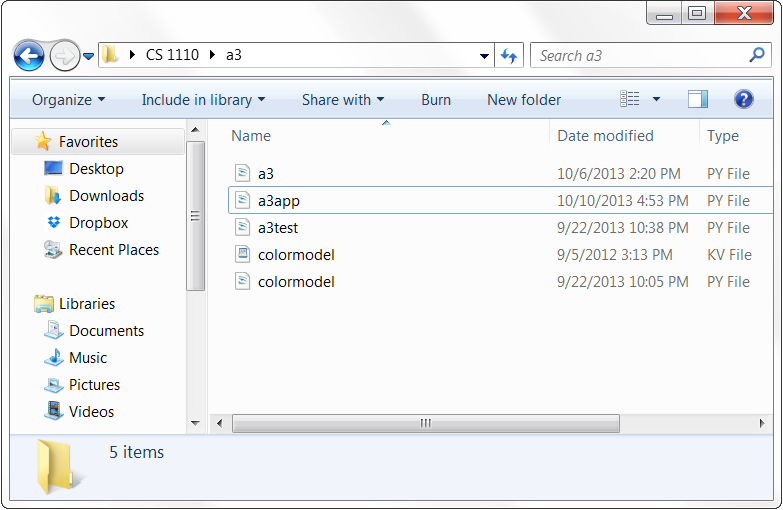Viewport: 783px width, 510px height.
Task: Sort by Date modified column header
Action: tap(605, 136)
